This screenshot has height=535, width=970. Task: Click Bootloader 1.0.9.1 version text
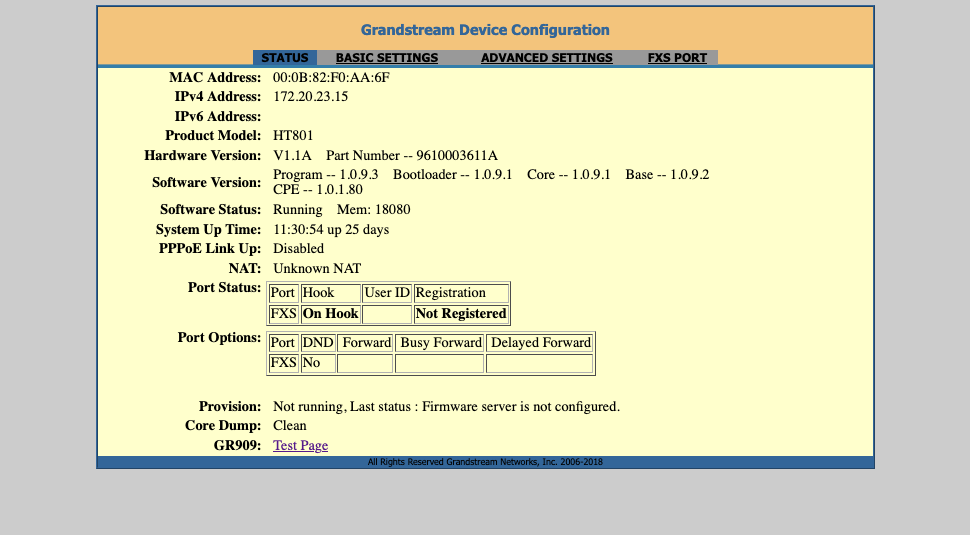click(x=453, y=174)
